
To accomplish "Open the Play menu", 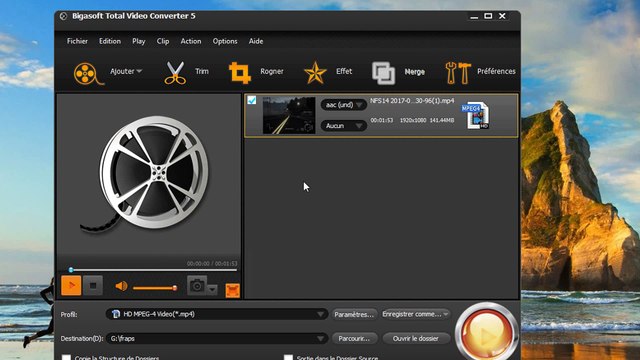I will [x=139, y=41].
